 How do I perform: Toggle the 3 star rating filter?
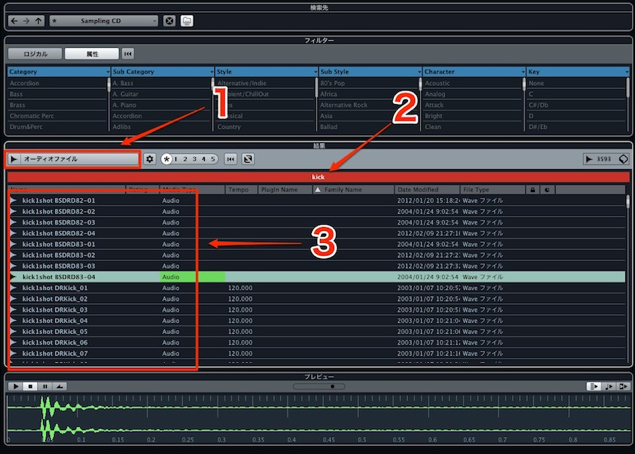[194, 159]
